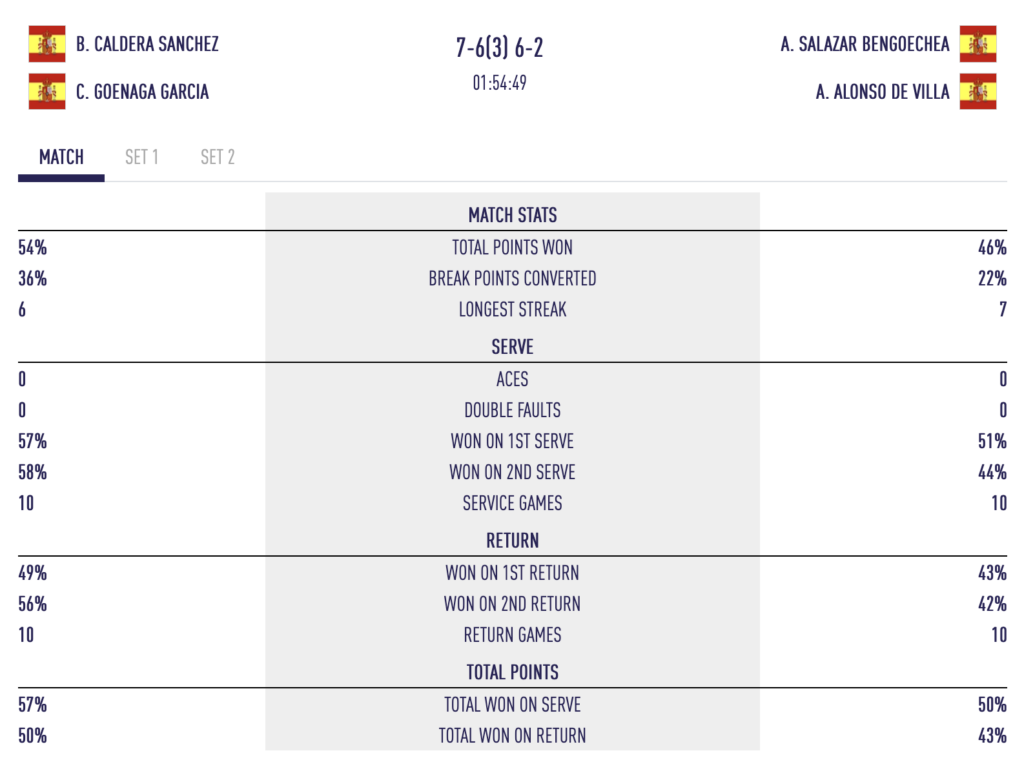Select the MATCH STATS section header

point(512,215)
